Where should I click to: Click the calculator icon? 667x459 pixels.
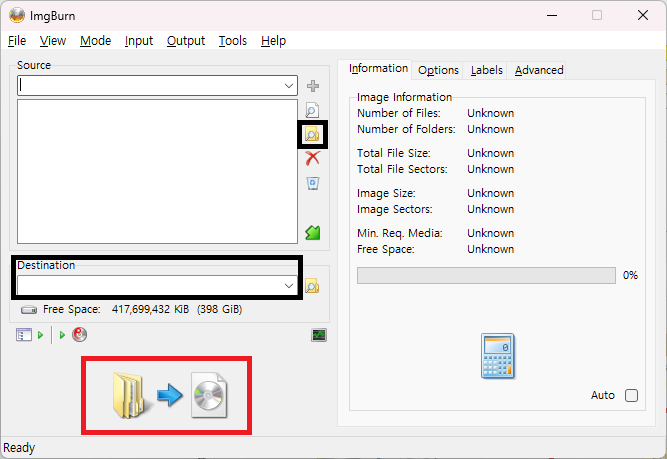pyautogui.click(x=498, y=356)
